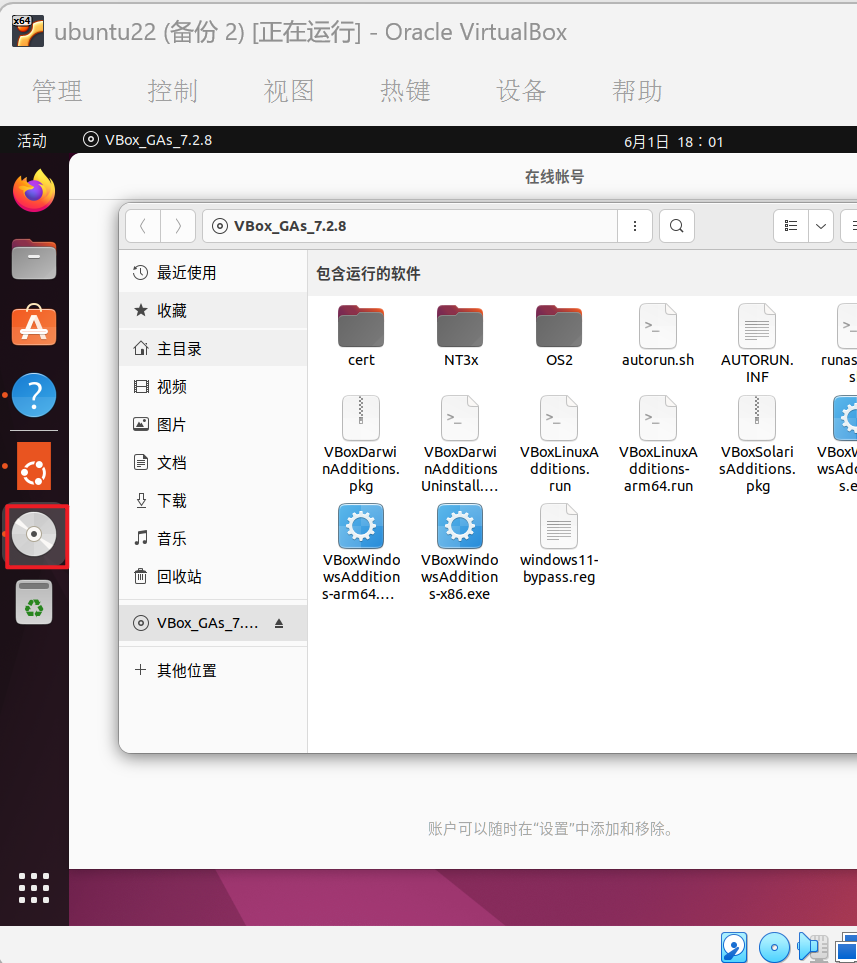The height and width of the screenshot is (963, 857).
Task: Click the optical disc dock icon
Action: pos(34,534)
